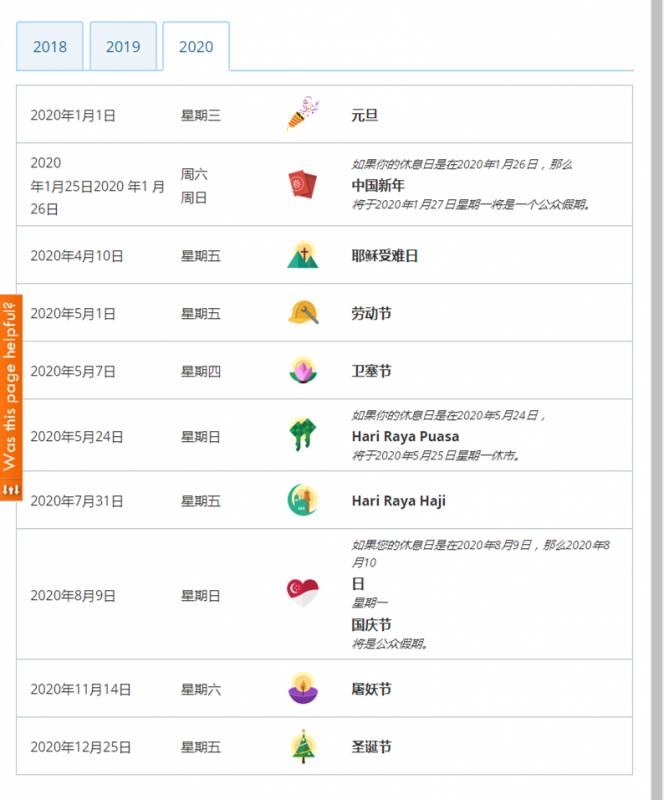Click the 2020年8月9日 date cell
The height and width of the screenshot is (800, 664).
pyautogui.click(x=73, y=595)
